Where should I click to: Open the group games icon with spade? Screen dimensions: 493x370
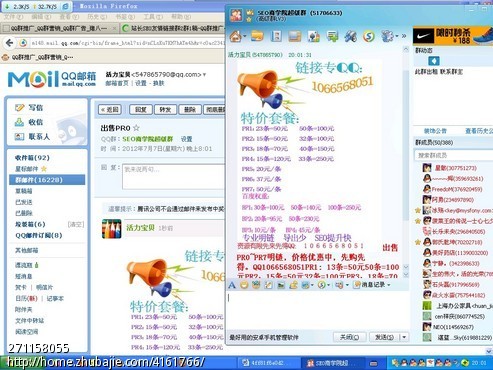(313, 36)
